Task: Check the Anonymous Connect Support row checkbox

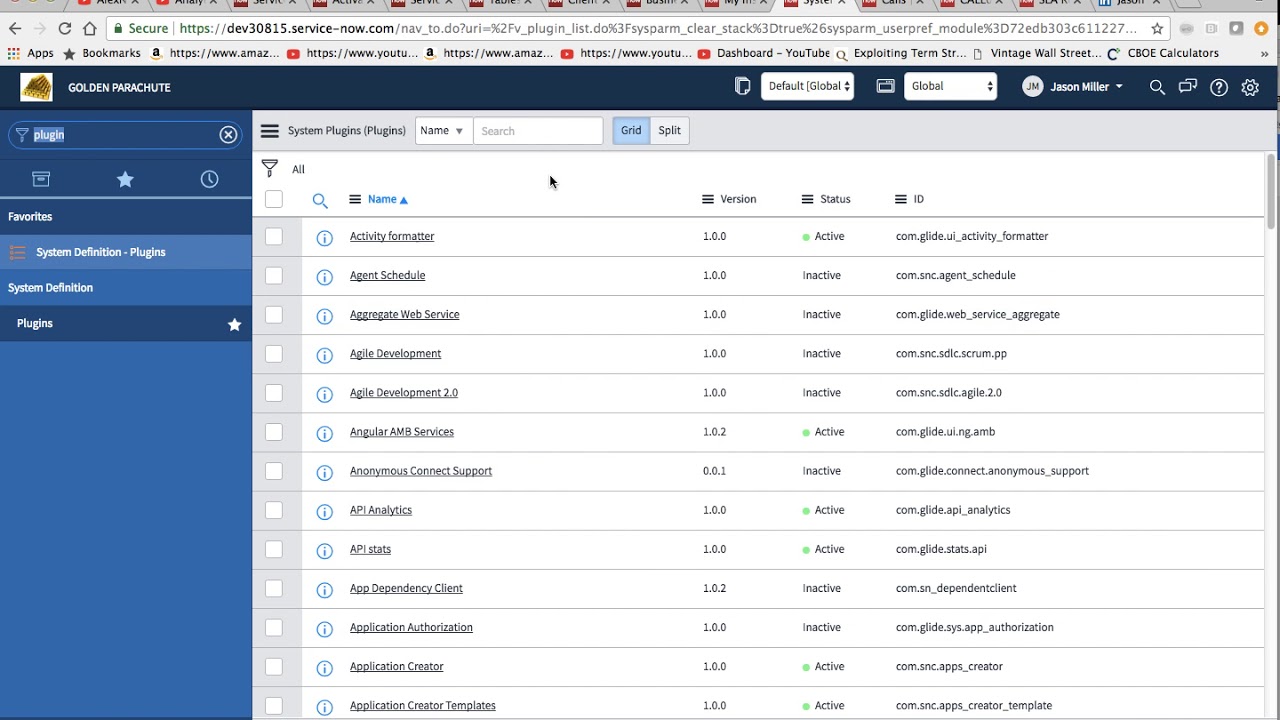Action: coord(274,471)
